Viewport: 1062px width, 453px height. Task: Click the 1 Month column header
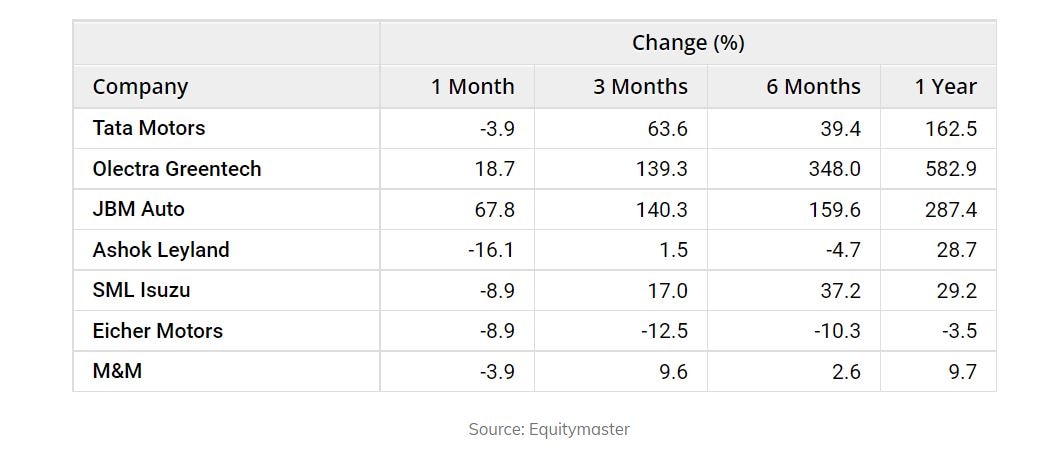472,87
